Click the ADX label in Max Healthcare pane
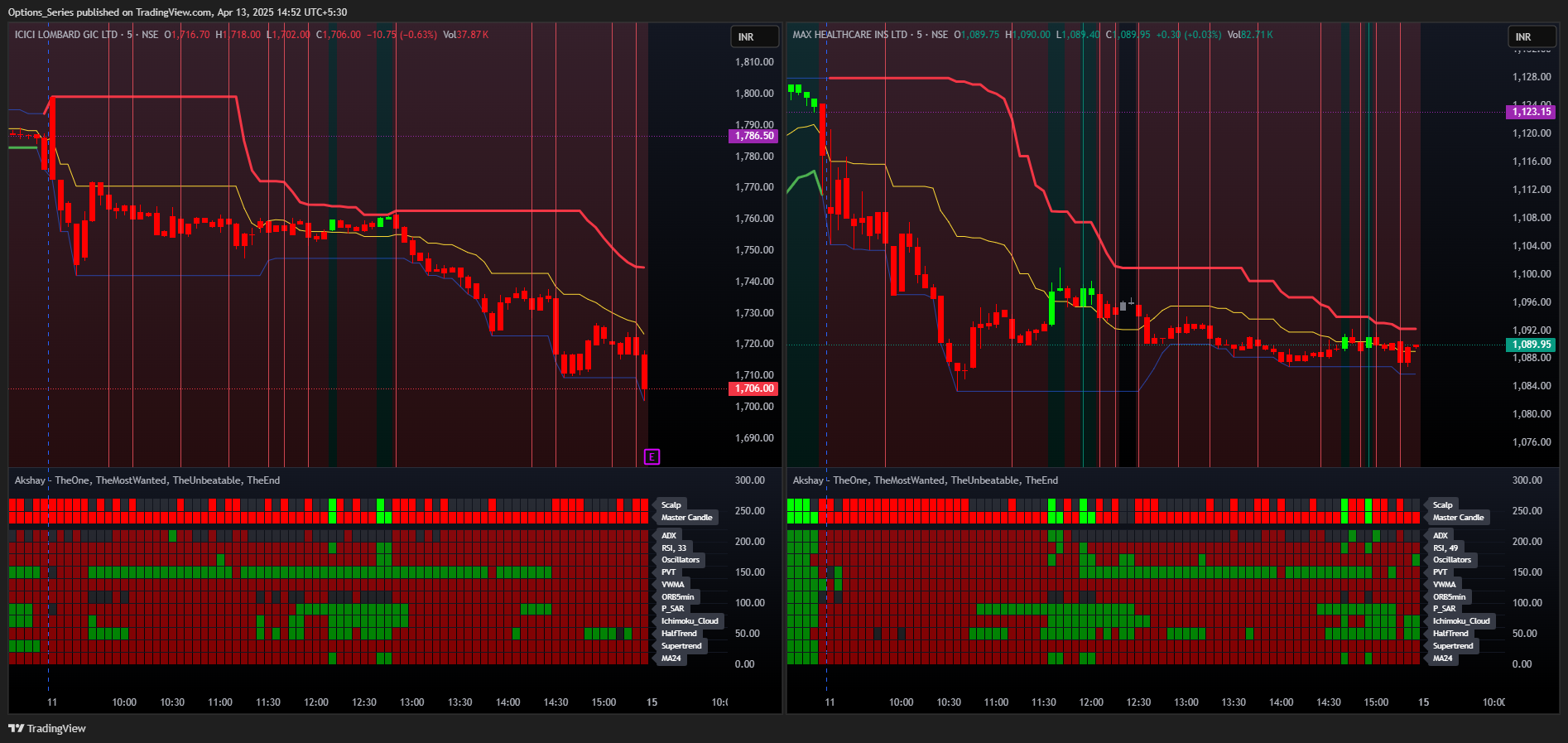 (x=1441, y=536)
